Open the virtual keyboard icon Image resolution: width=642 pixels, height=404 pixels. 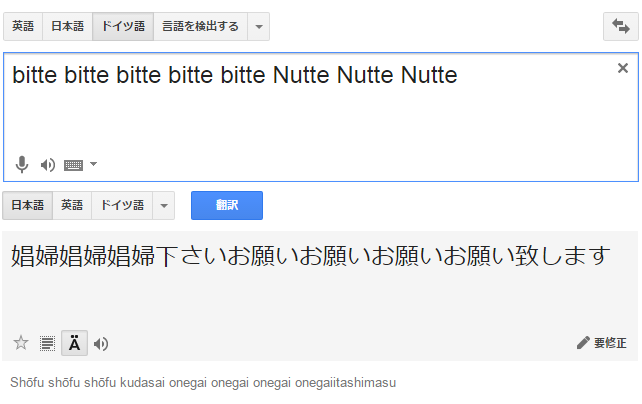point(73,164)
